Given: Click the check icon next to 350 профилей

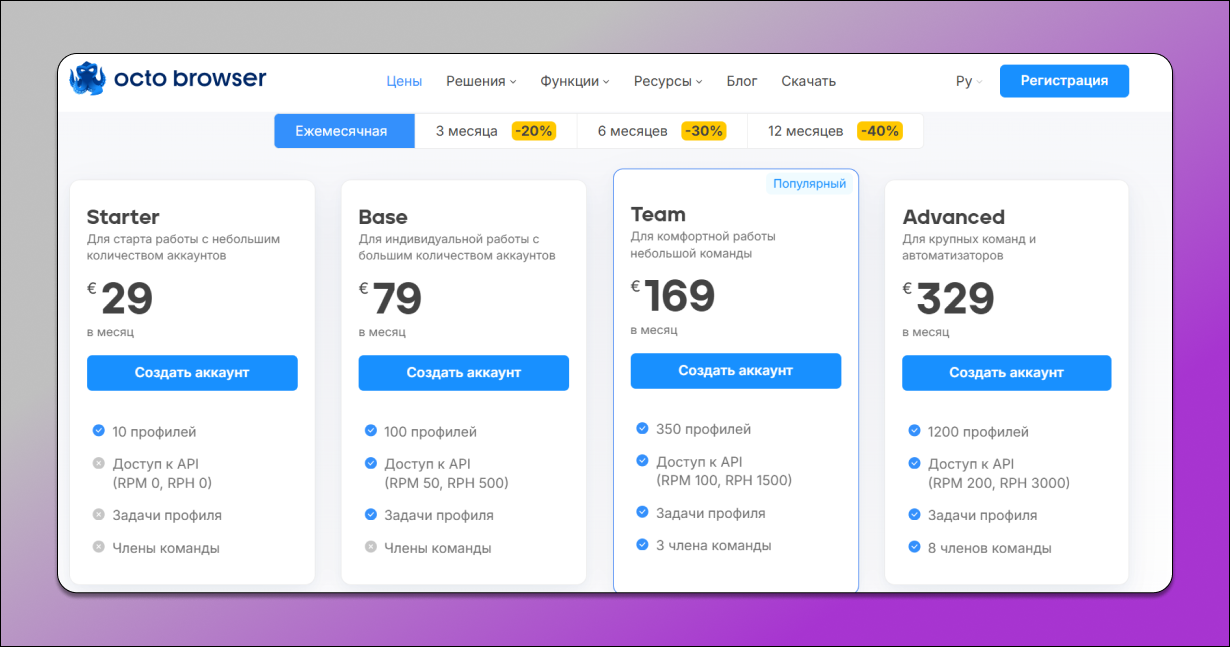Looking at the screenshot, I should (x=642, y=428).
